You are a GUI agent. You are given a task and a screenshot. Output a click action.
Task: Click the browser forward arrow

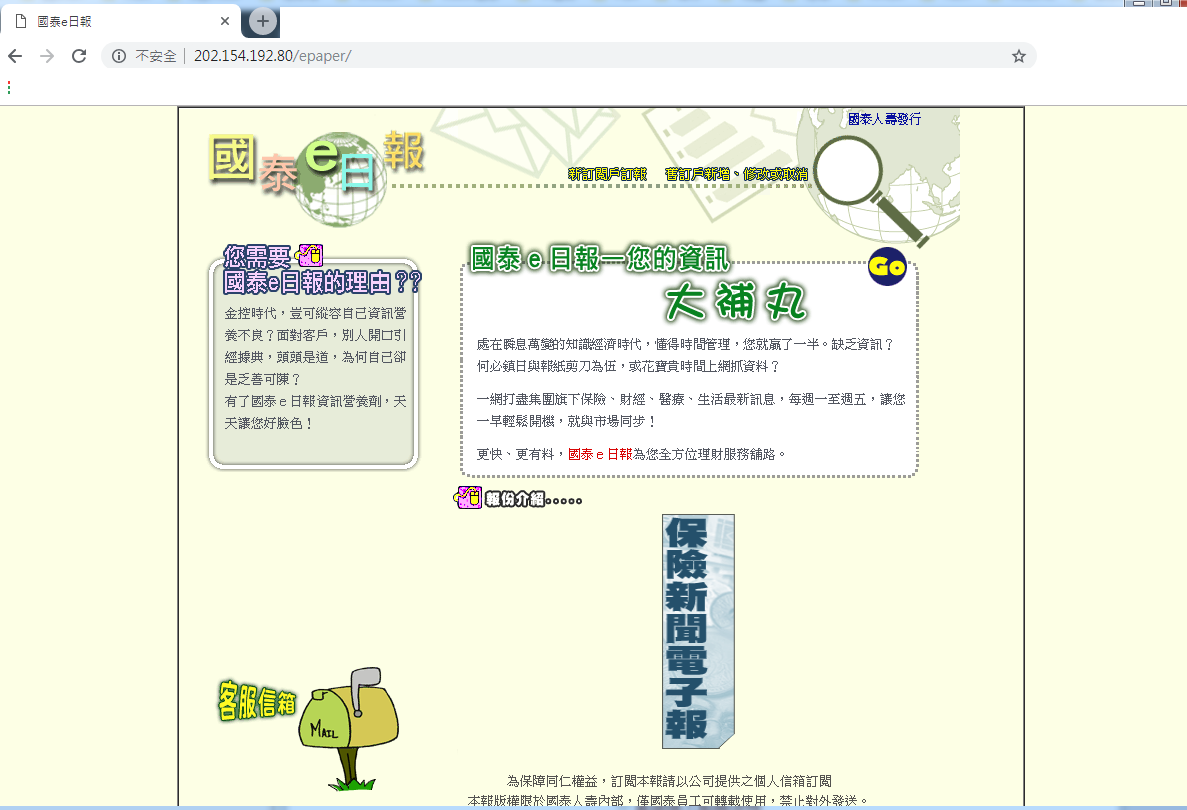[x=47, y=56]
